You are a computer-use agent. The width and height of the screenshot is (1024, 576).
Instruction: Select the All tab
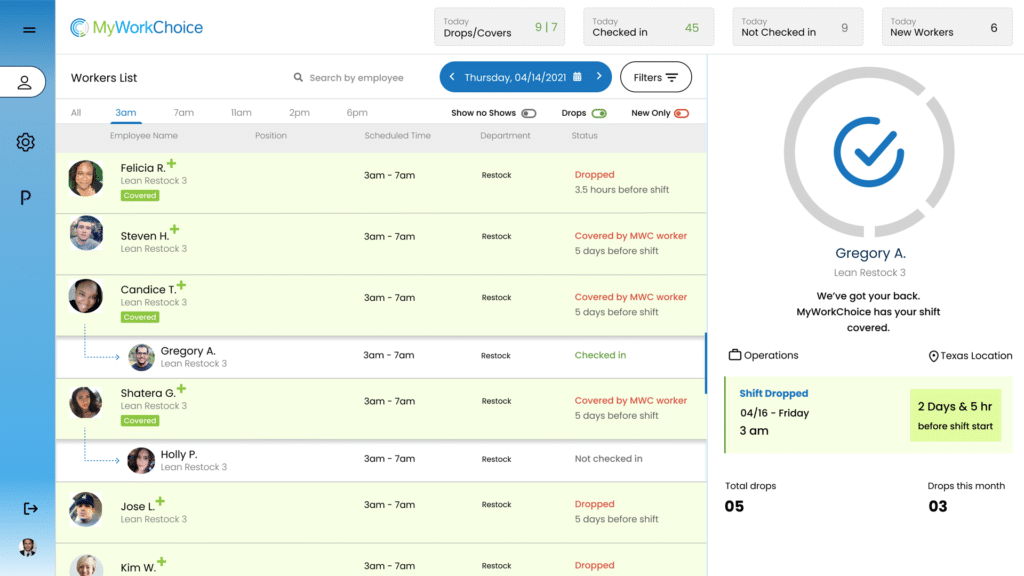coord(76,112)
